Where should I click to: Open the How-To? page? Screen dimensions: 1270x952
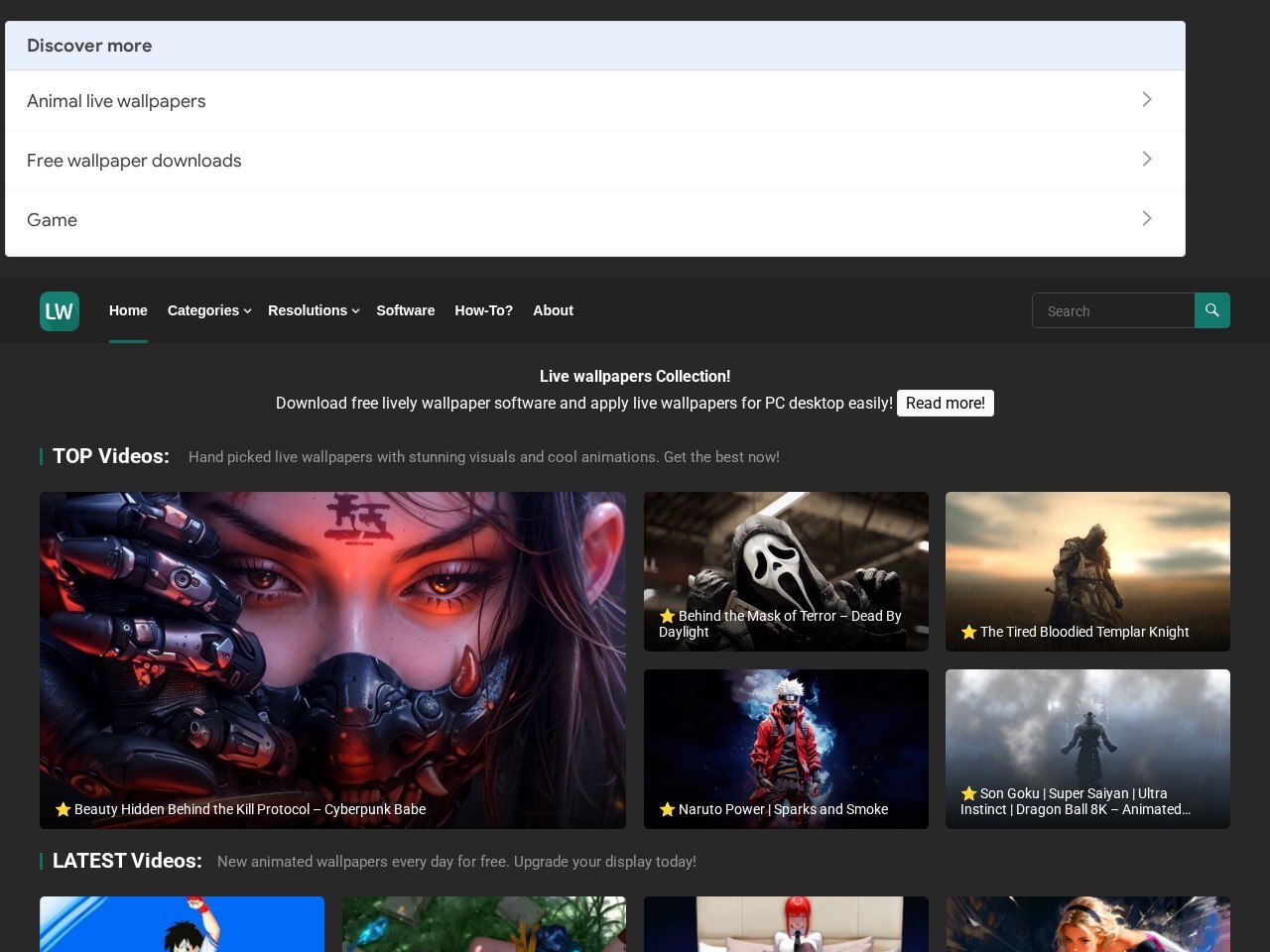point(483,310)
